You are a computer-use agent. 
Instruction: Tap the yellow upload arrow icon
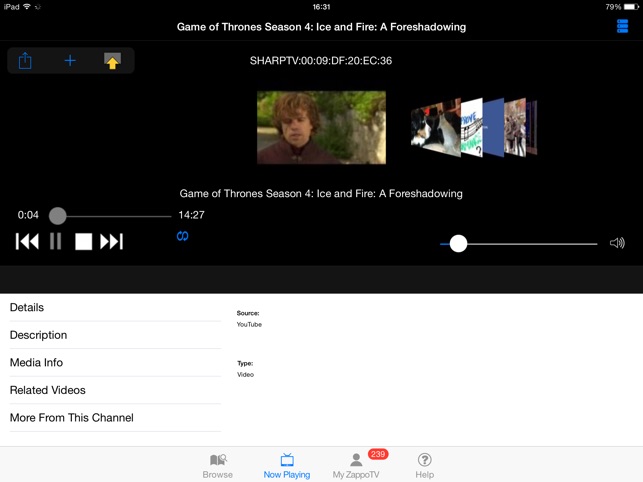[x=112, y=61]
